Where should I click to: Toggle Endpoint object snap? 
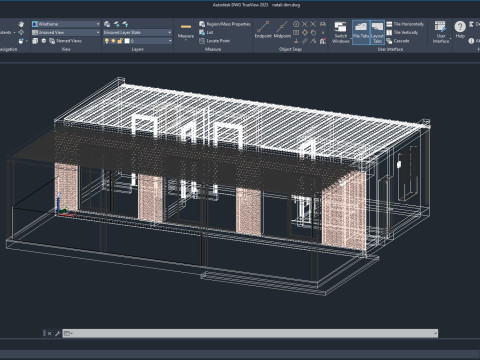click(263, 30)
